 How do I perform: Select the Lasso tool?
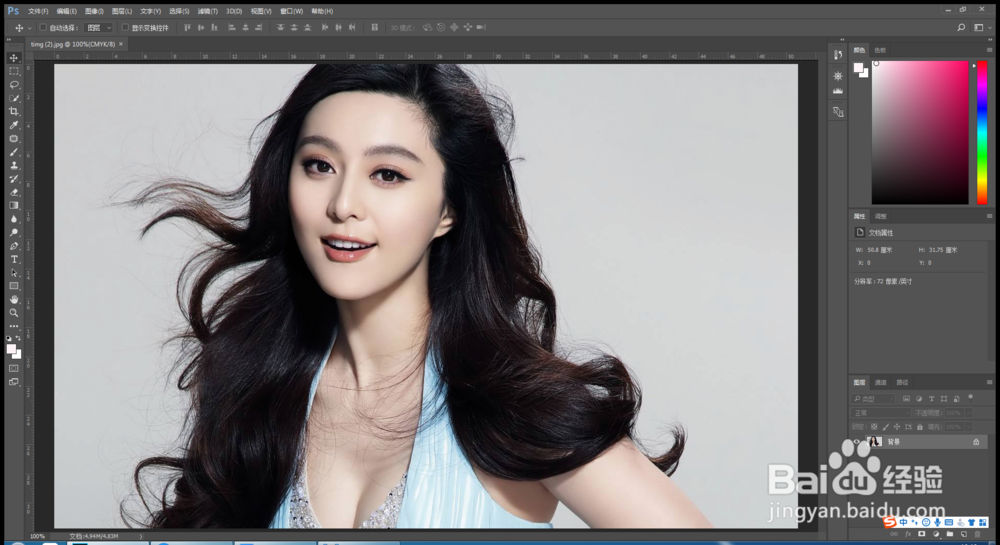pyautogui.click(x=13, y=85)
